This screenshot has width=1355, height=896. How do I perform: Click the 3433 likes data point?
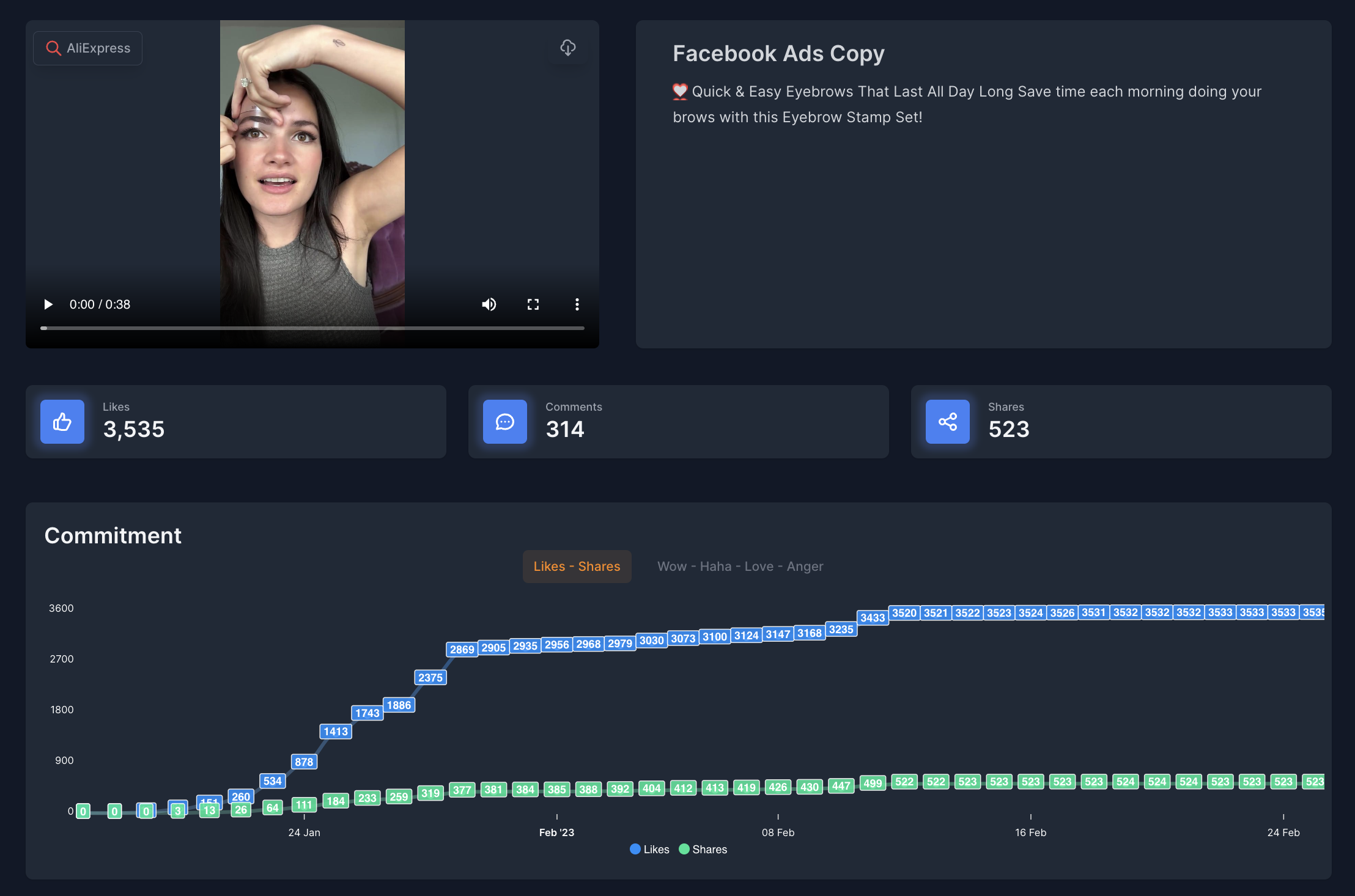click(873, 618)
